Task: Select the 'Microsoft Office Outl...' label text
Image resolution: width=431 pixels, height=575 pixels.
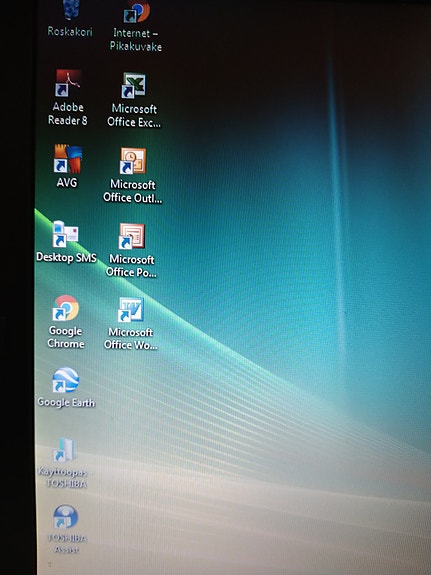Action: (132, 191)
